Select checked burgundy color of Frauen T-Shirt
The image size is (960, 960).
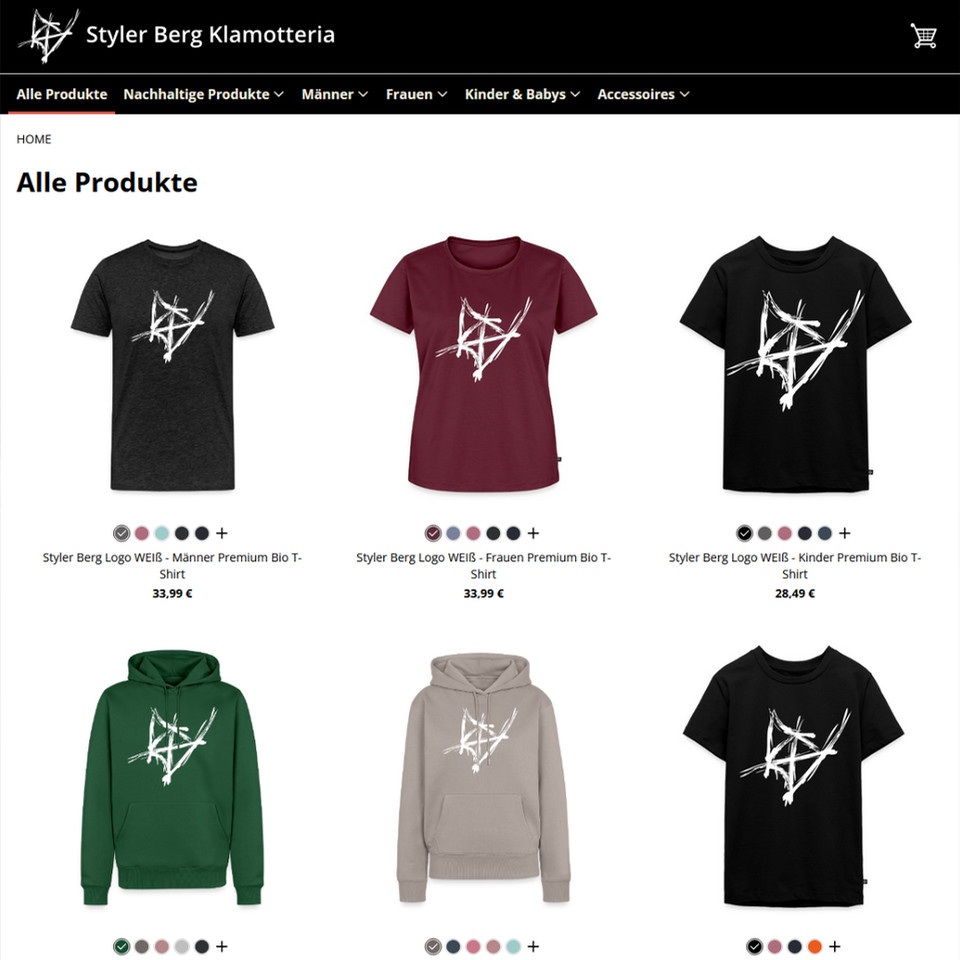[433, 533]
